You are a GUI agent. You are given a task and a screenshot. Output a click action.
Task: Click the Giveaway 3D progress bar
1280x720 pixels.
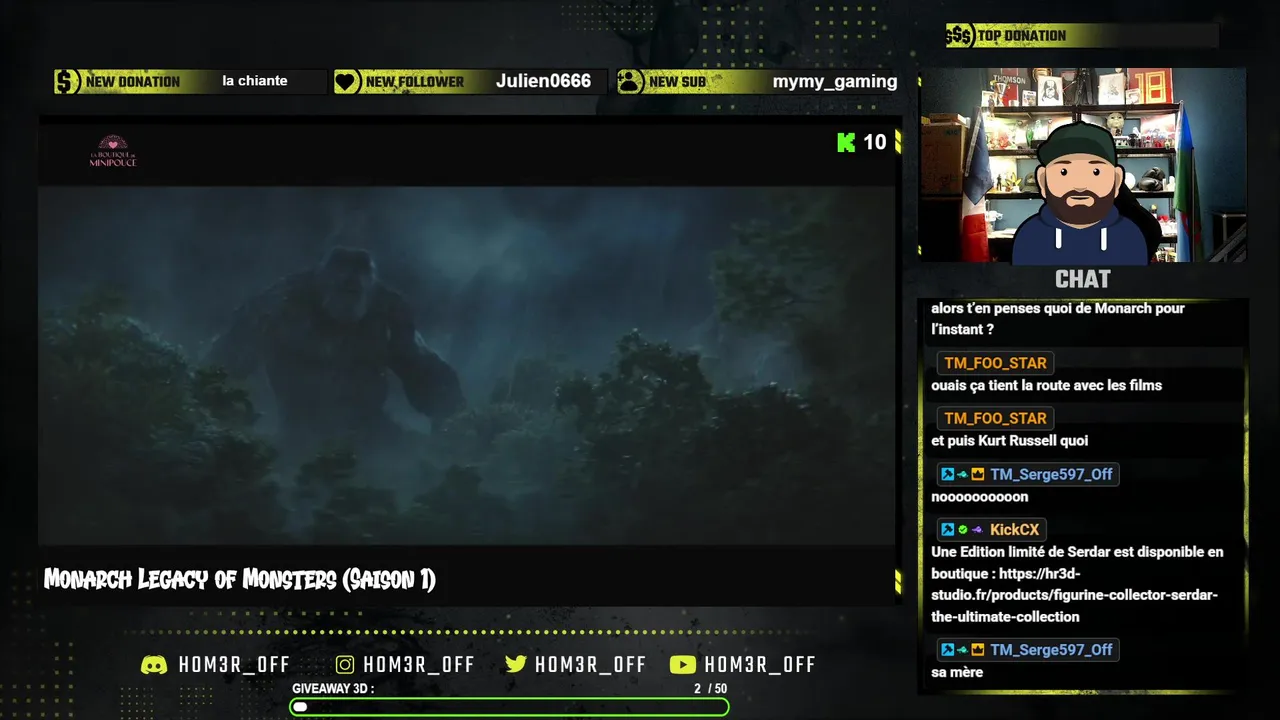pos(509,707)
